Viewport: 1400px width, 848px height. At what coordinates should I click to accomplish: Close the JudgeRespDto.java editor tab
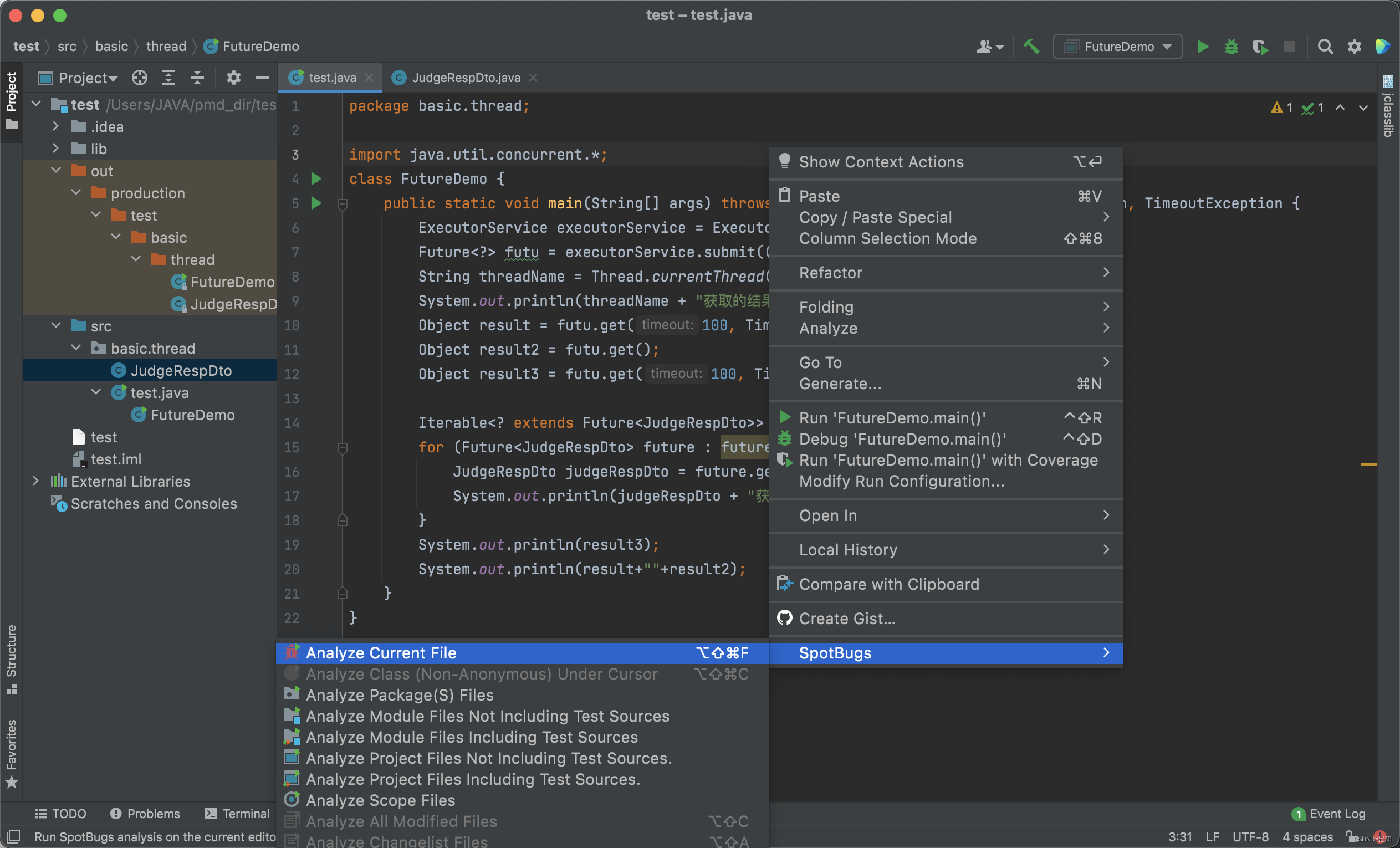tap(533, 78)
